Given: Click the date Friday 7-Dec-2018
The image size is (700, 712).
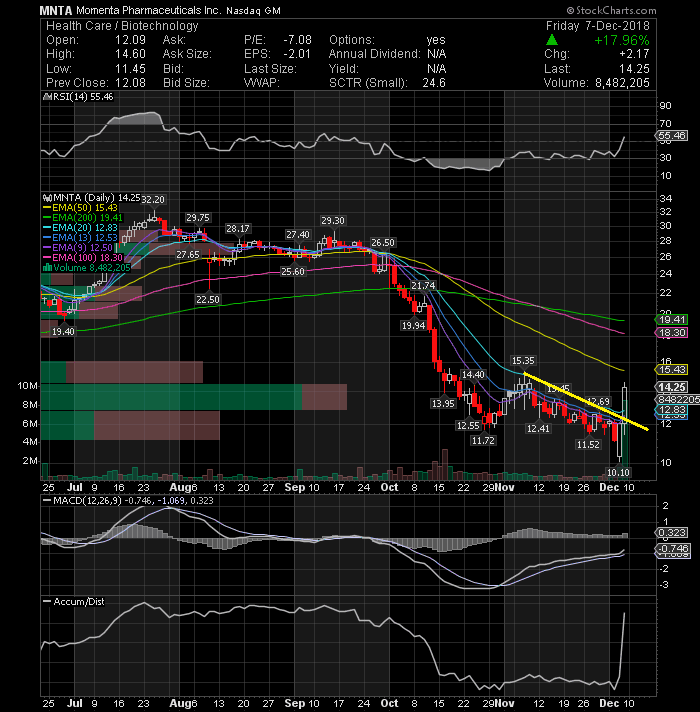Looking at the screenshot, I should pos(597,26).
